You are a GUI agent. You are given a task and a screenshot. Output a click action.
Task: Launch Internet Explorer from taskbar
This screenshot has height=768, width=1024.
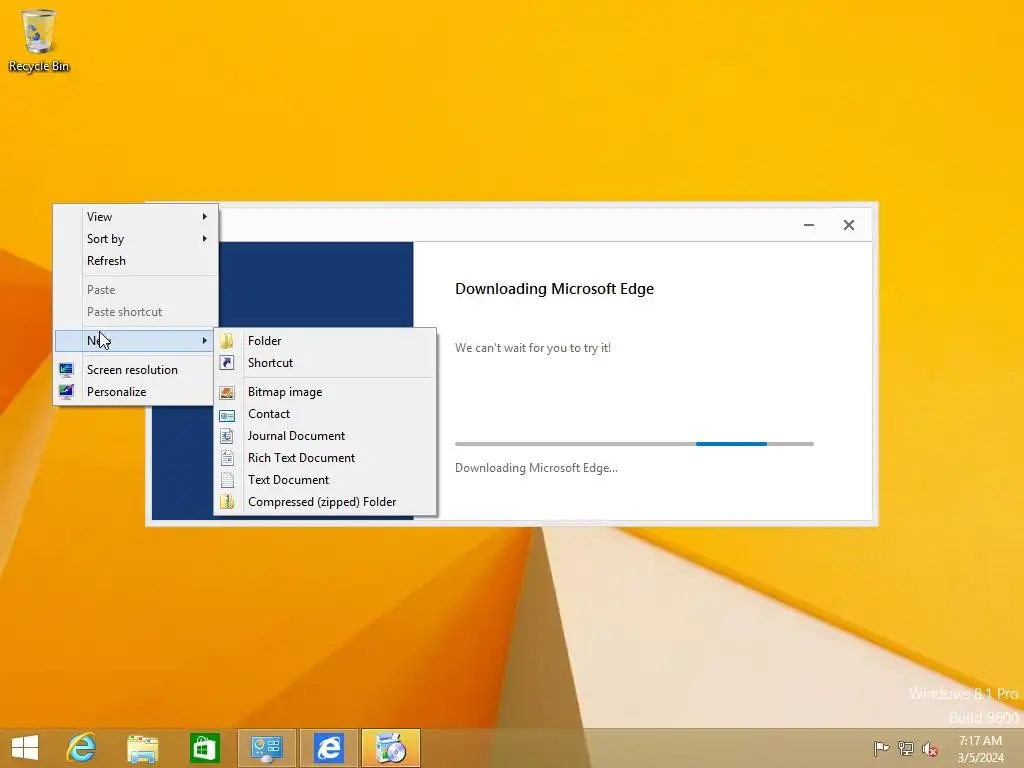81,748
